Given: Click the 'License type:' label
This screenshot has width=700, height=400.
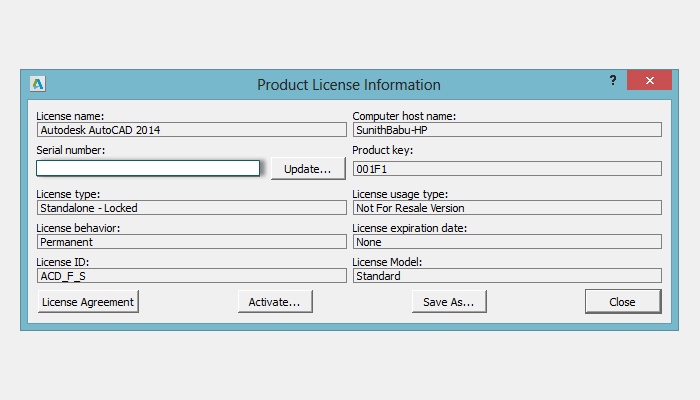Looking at the screenshot, I should tap(68, 194).
